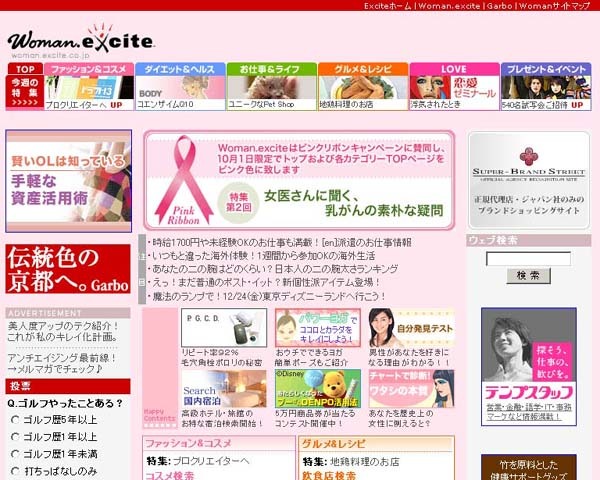The width and height of the screenshot is (600, 480).
Task: Open 東京ディズニーランドへ行こう link
Action: click(269, 296)
